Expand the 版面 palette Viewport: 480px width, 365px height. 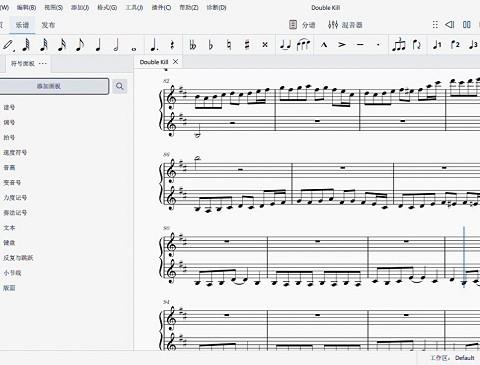pyautogui.click(x=9, y=288)
